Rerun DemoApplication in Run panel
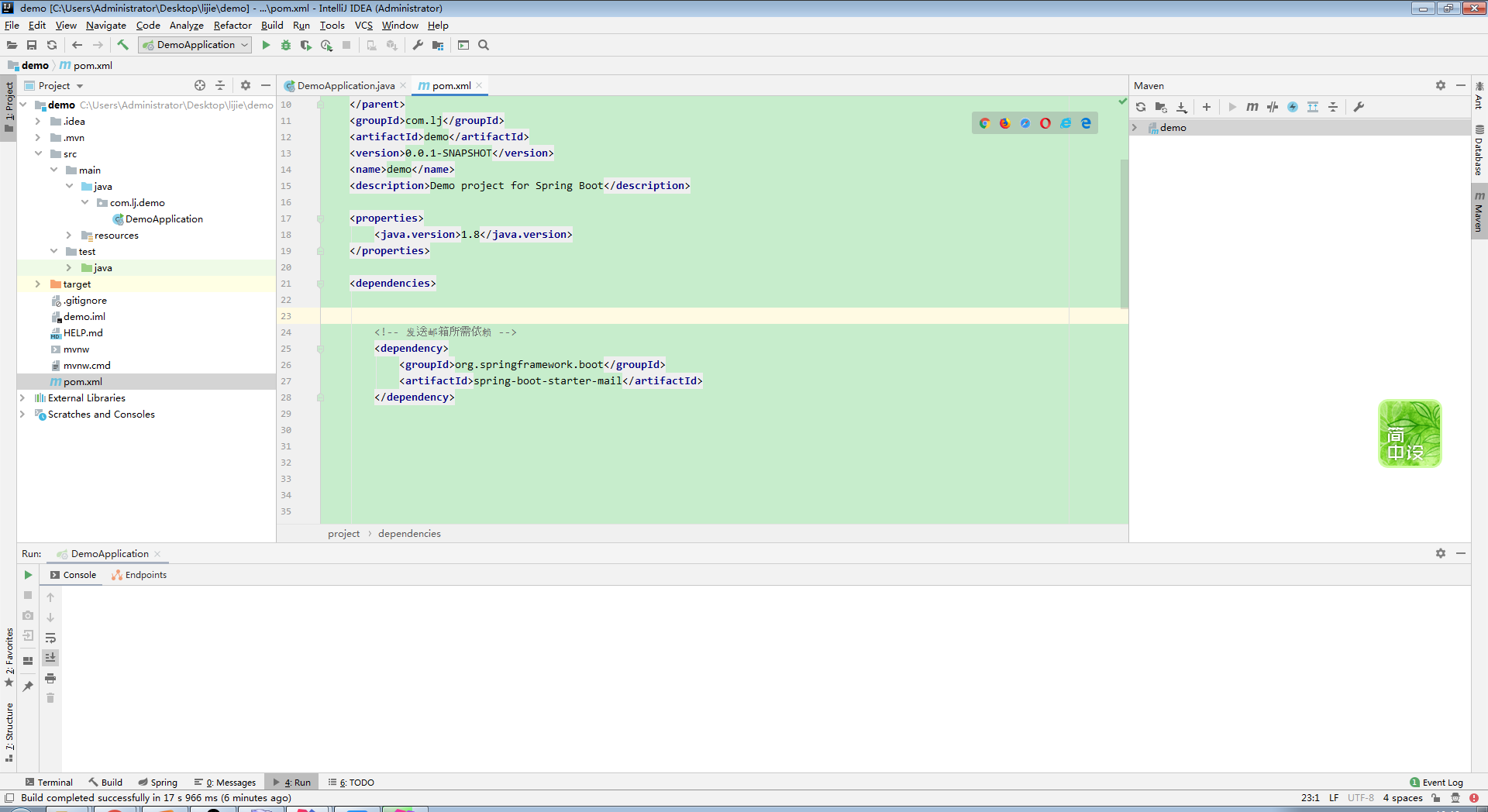 point(28,575)
